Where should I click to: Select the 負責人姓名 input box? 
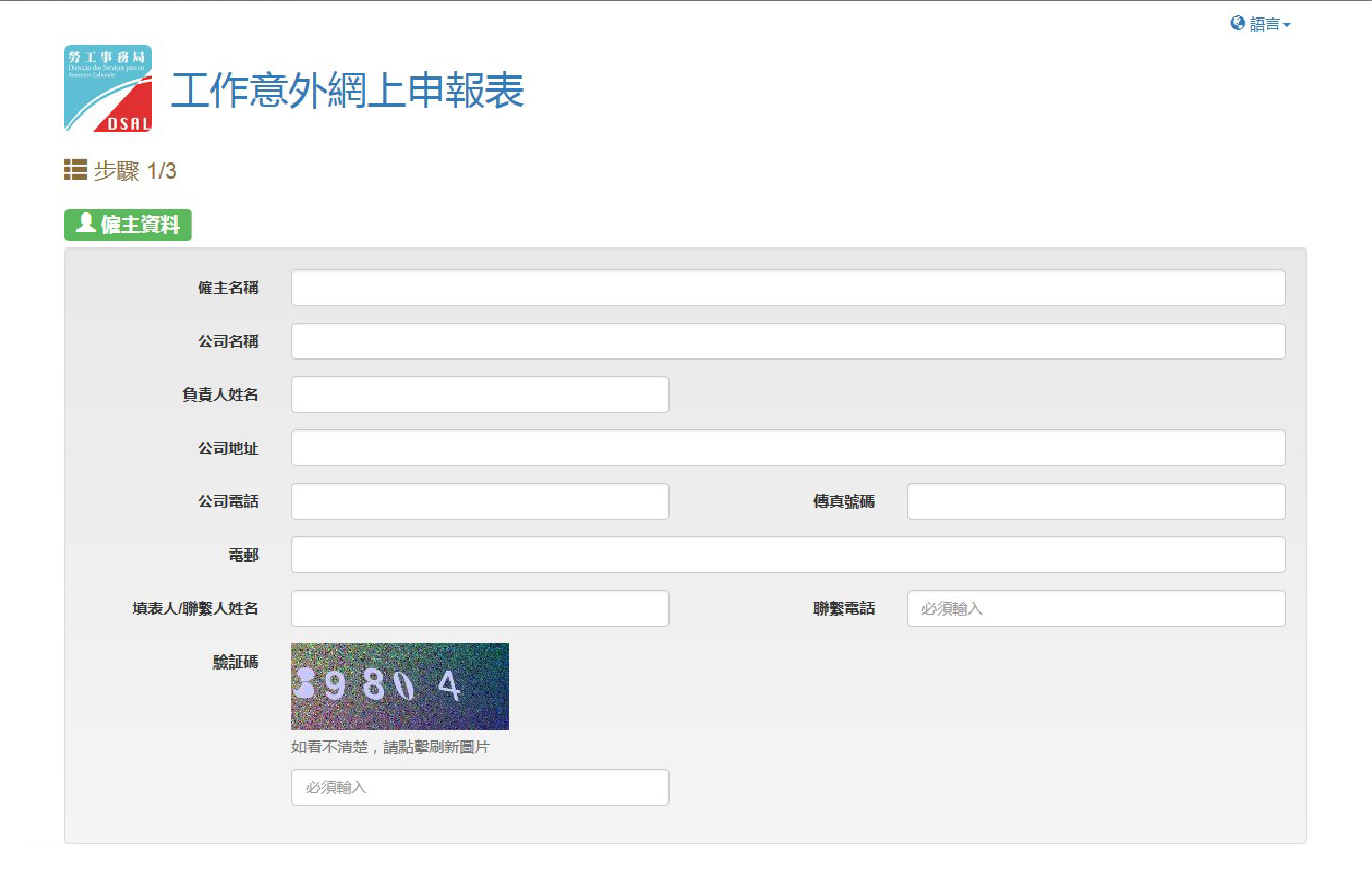tap(480, 395)
